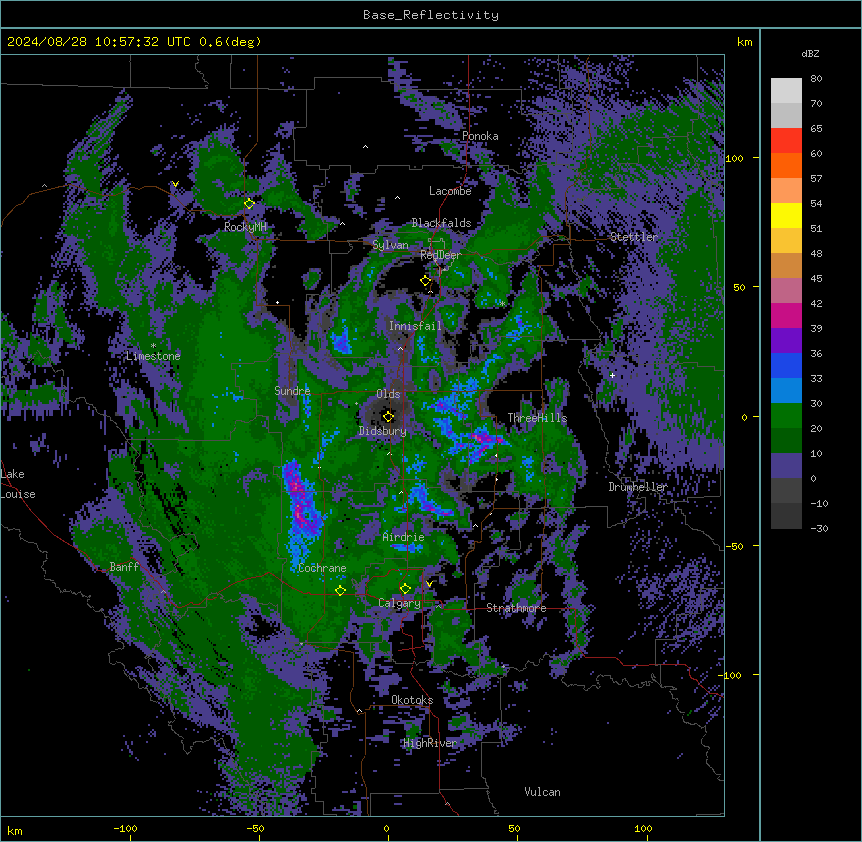The height and width of the screenshot is (842, 862).
Task: Pick the yellow 51-54 dBZ legend swatch
Action: tap(786, 215)
